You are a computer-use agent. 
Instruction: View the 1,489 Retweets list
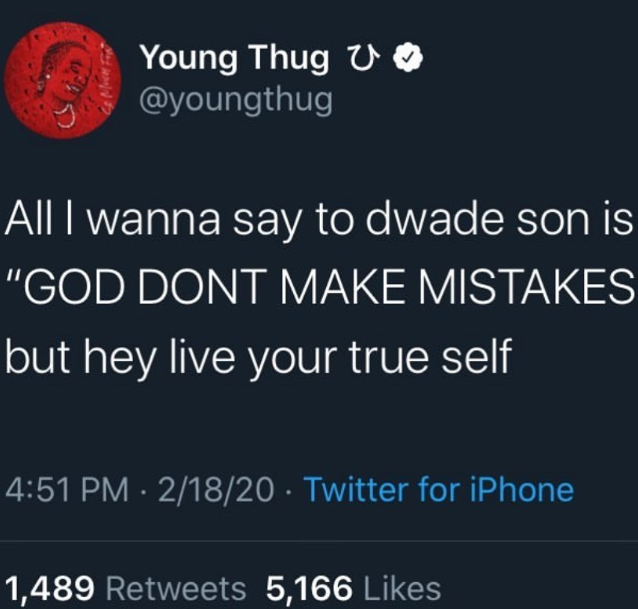(125, 588)
